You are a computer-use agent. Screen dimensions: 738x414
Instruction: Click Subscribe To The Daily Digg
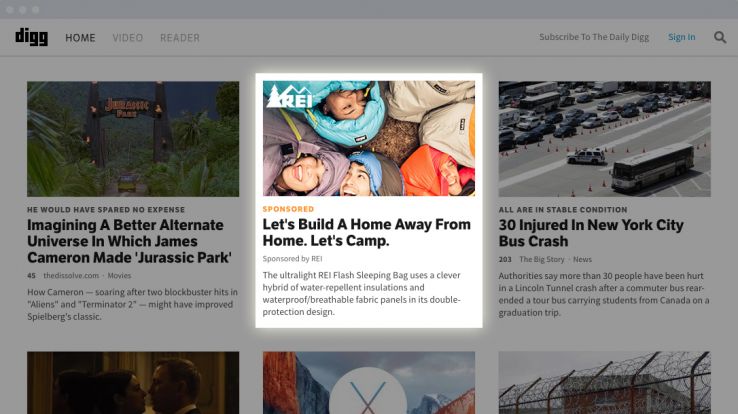click(x=594, y=37)
